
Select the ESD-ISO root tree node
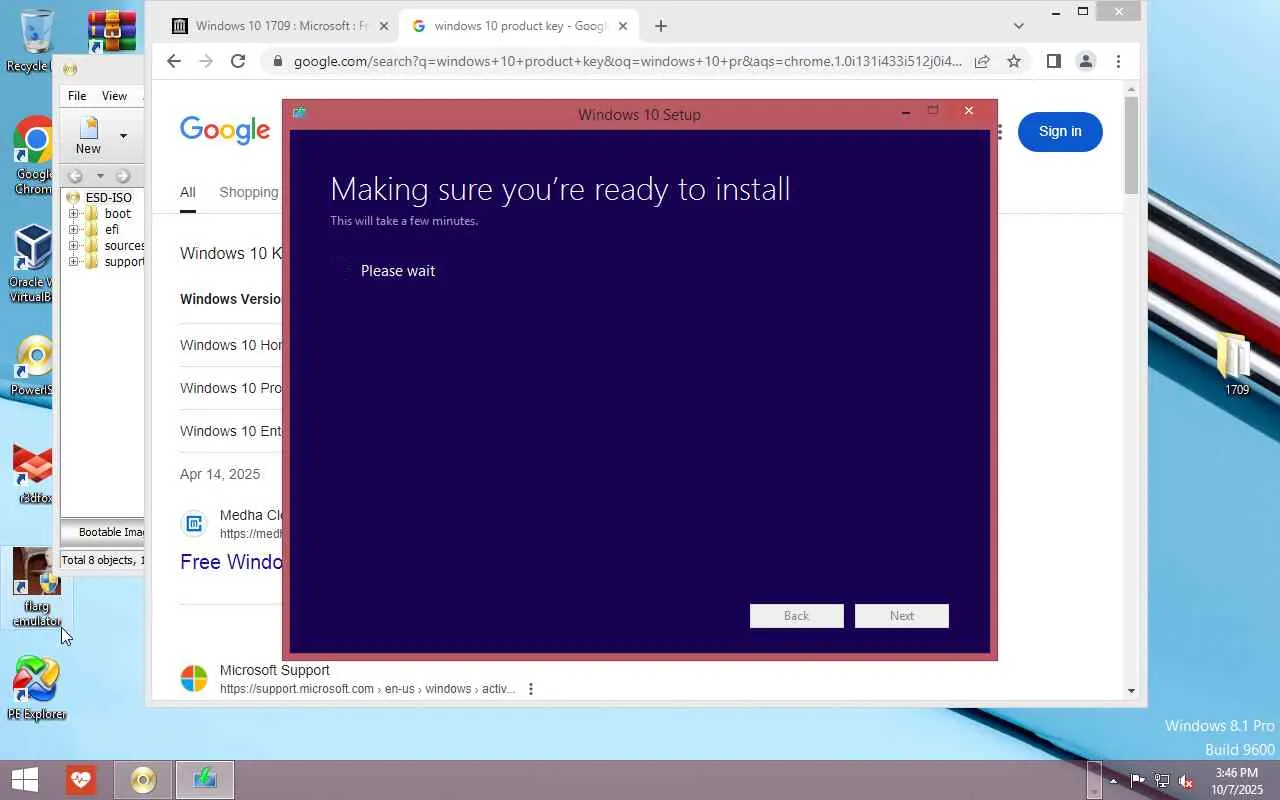click(x=108, y=198)
